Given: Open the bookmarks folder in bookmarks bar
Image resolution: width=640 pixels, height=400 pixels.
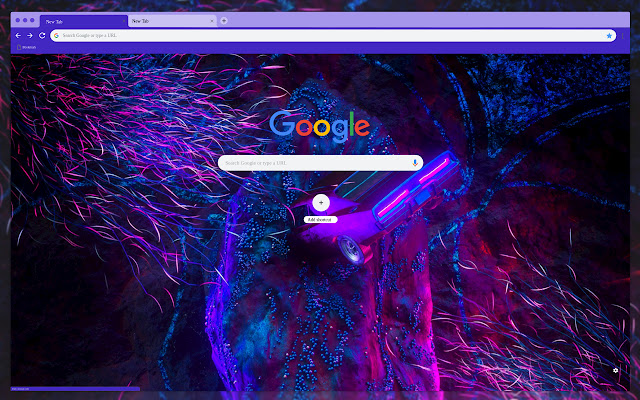Looking at the screenshot, I should [26, 47].
